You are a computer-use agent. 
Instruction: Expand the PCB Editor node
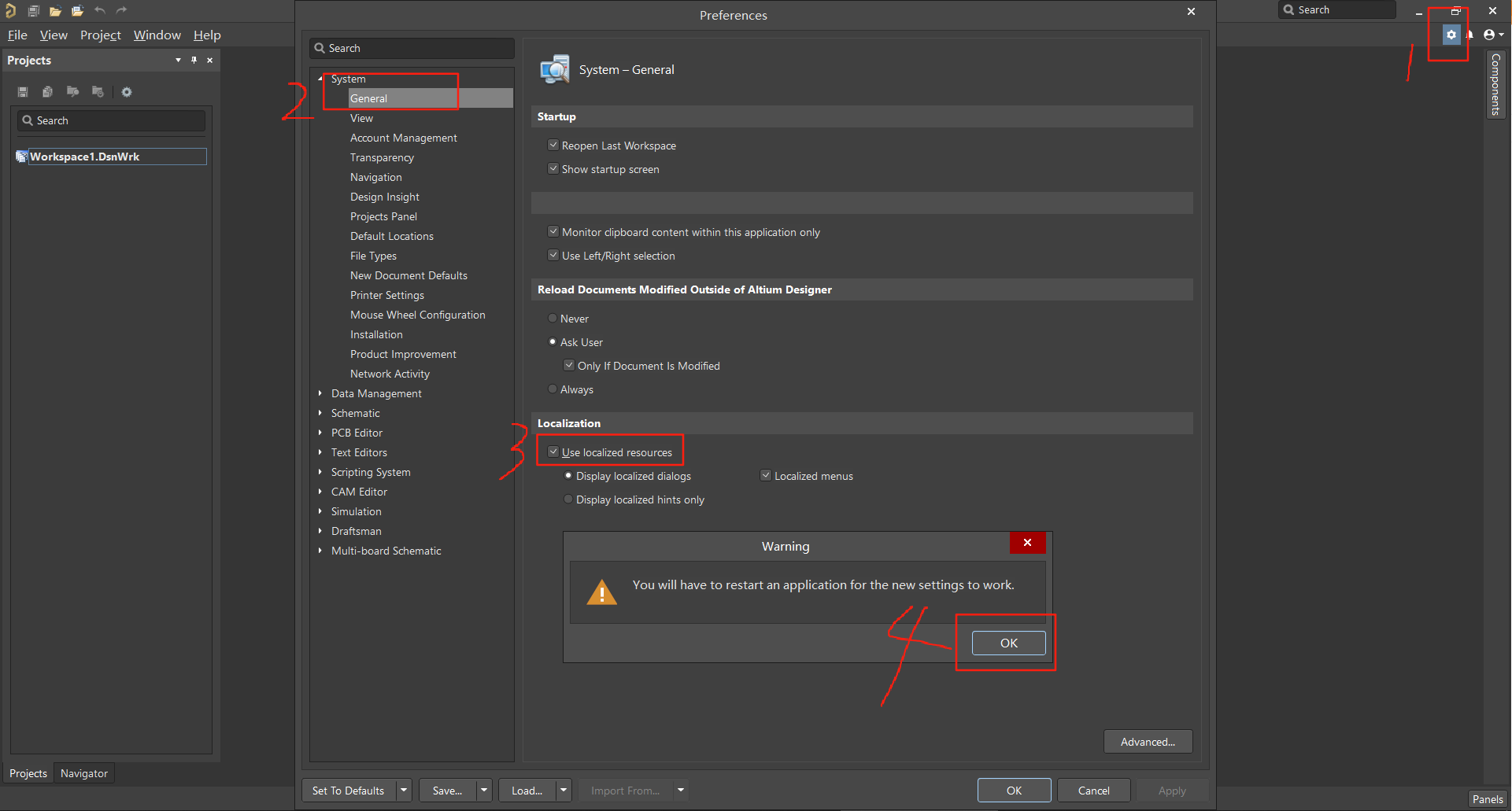(320, 433)
